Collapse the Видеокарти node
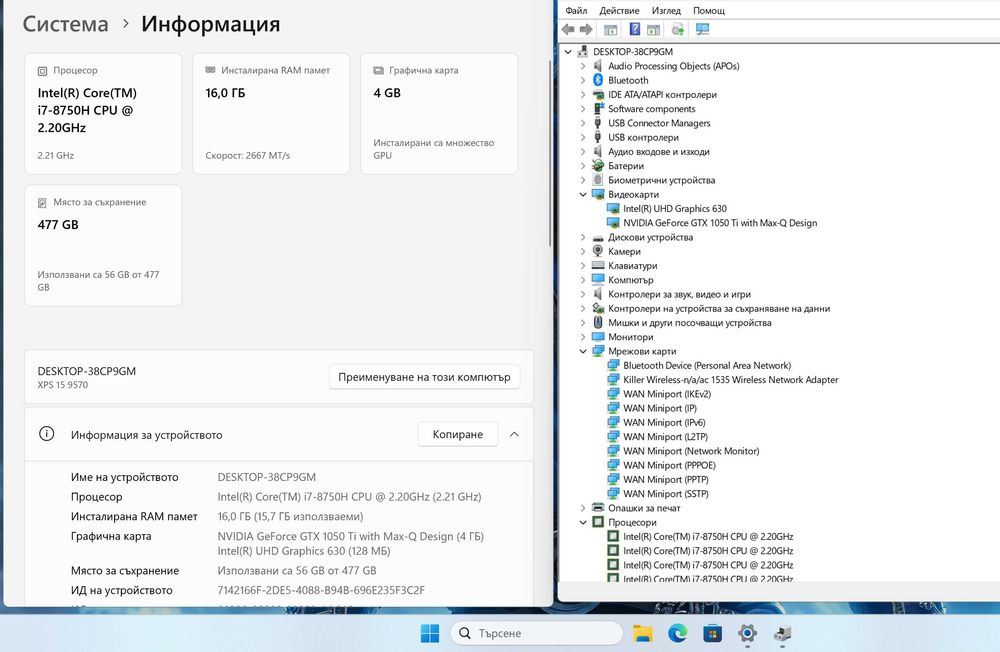1000x652 pixels. point(583,195)
